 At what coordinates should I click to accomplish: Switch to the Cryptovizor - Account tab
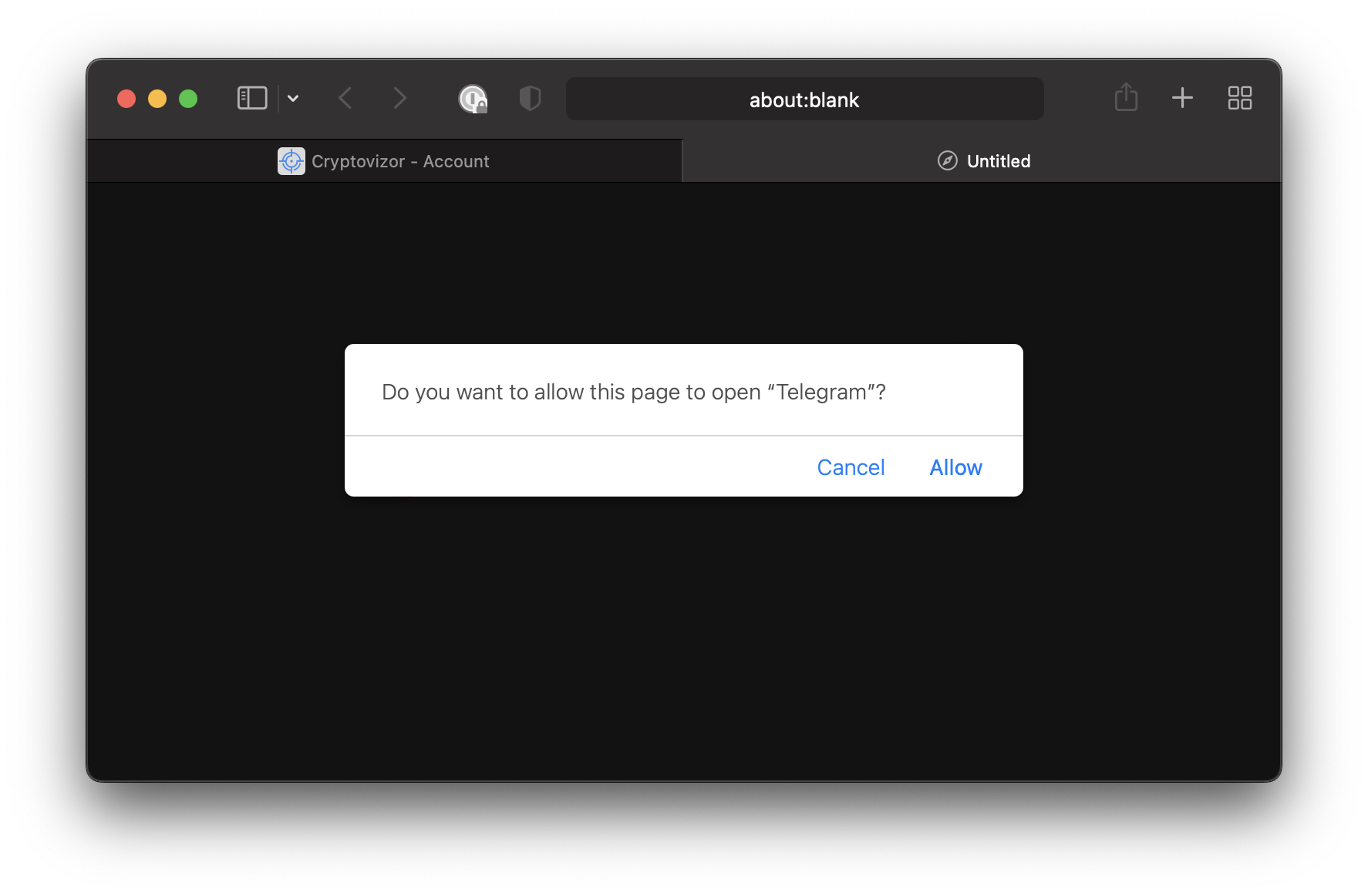(385, 161)
